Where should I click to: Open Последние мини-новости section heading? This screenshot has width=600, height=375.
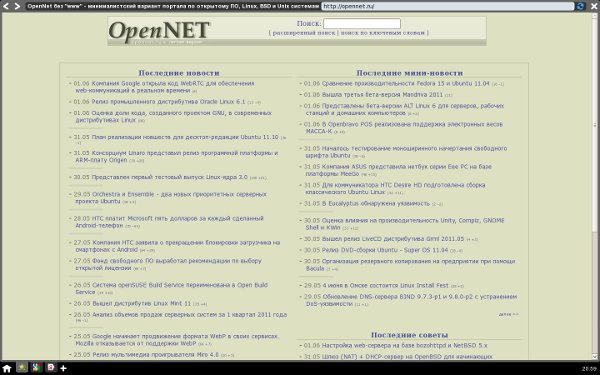(x=409, y=73)
